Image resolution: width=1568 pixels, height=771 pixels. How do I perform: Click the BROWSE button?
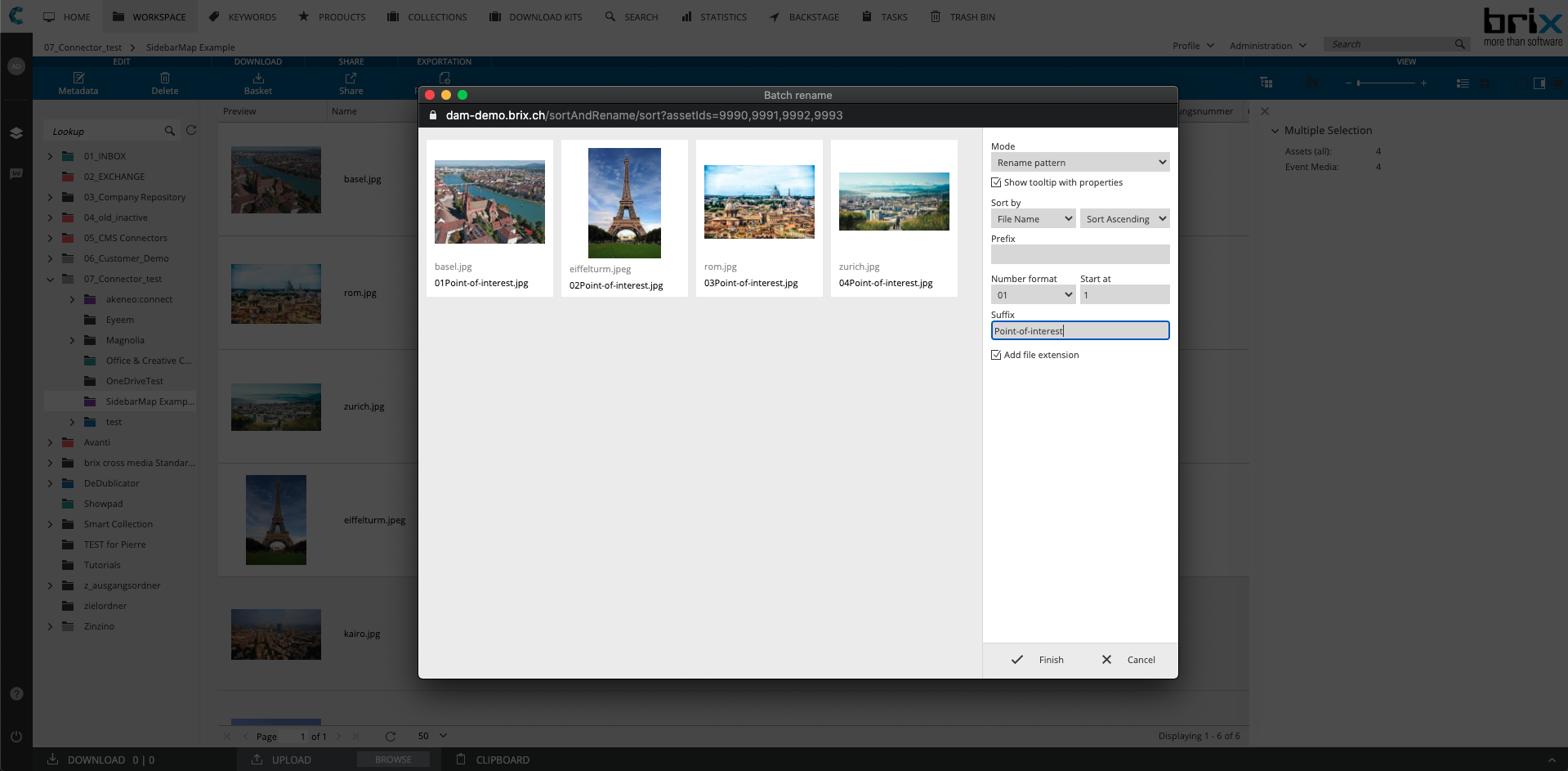(x=393, y=760)
